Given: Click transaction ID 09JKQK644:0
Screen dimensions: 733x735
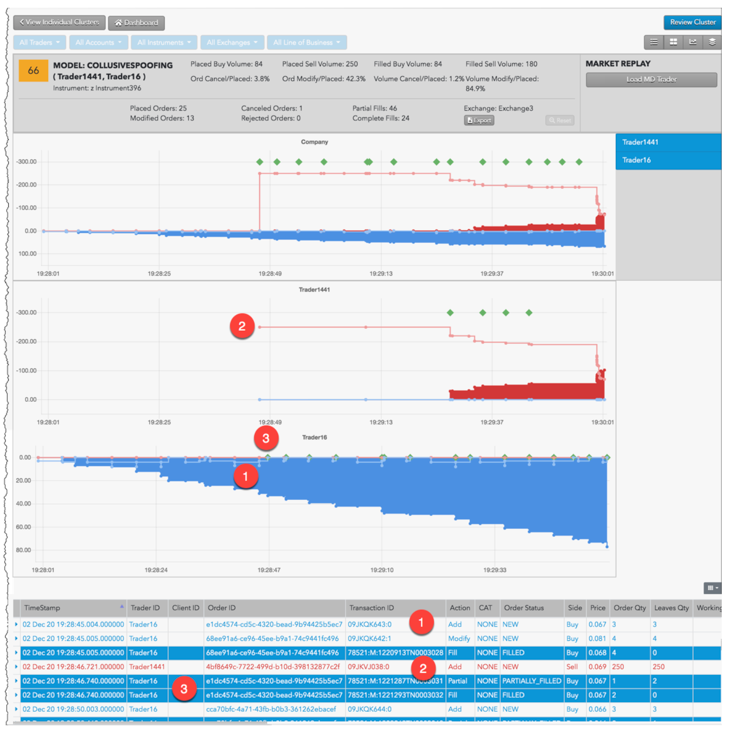Looking at the screenshot, I should (370, 709).
